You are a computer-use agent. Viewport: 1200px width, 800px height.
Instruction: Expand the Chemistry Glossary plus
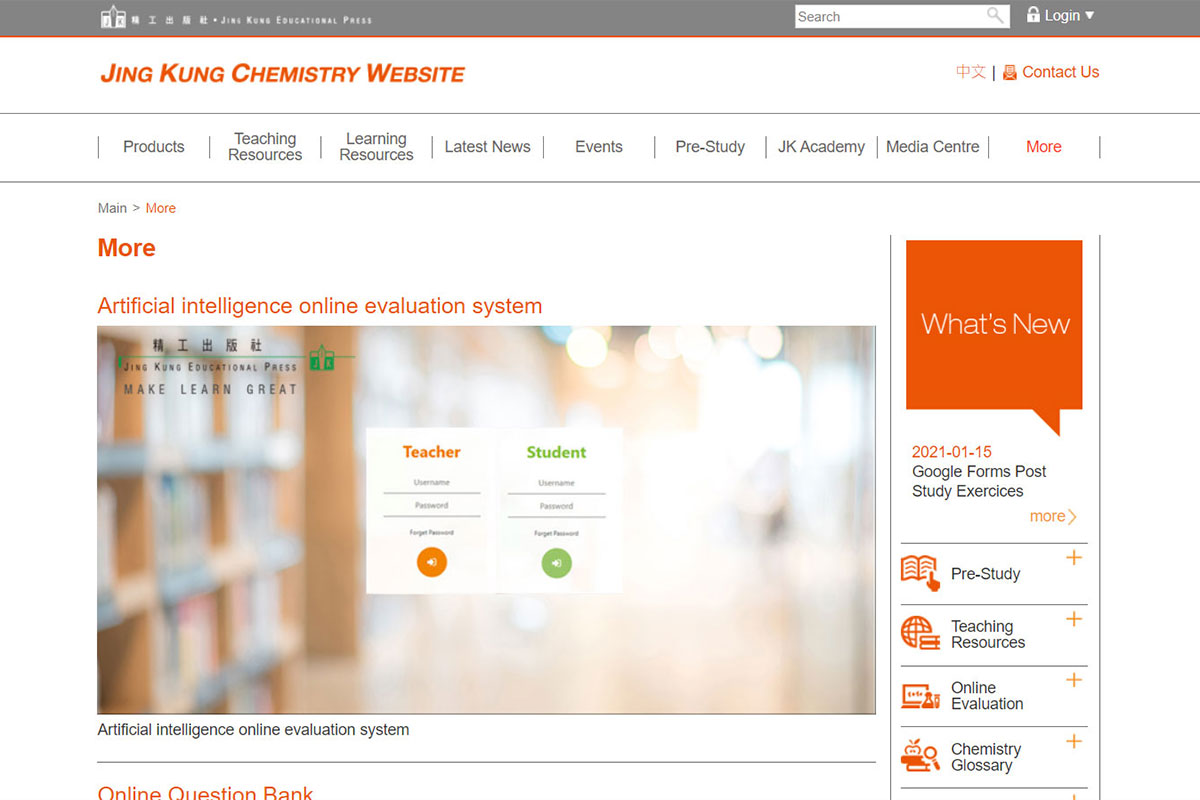pos(1074,741)
